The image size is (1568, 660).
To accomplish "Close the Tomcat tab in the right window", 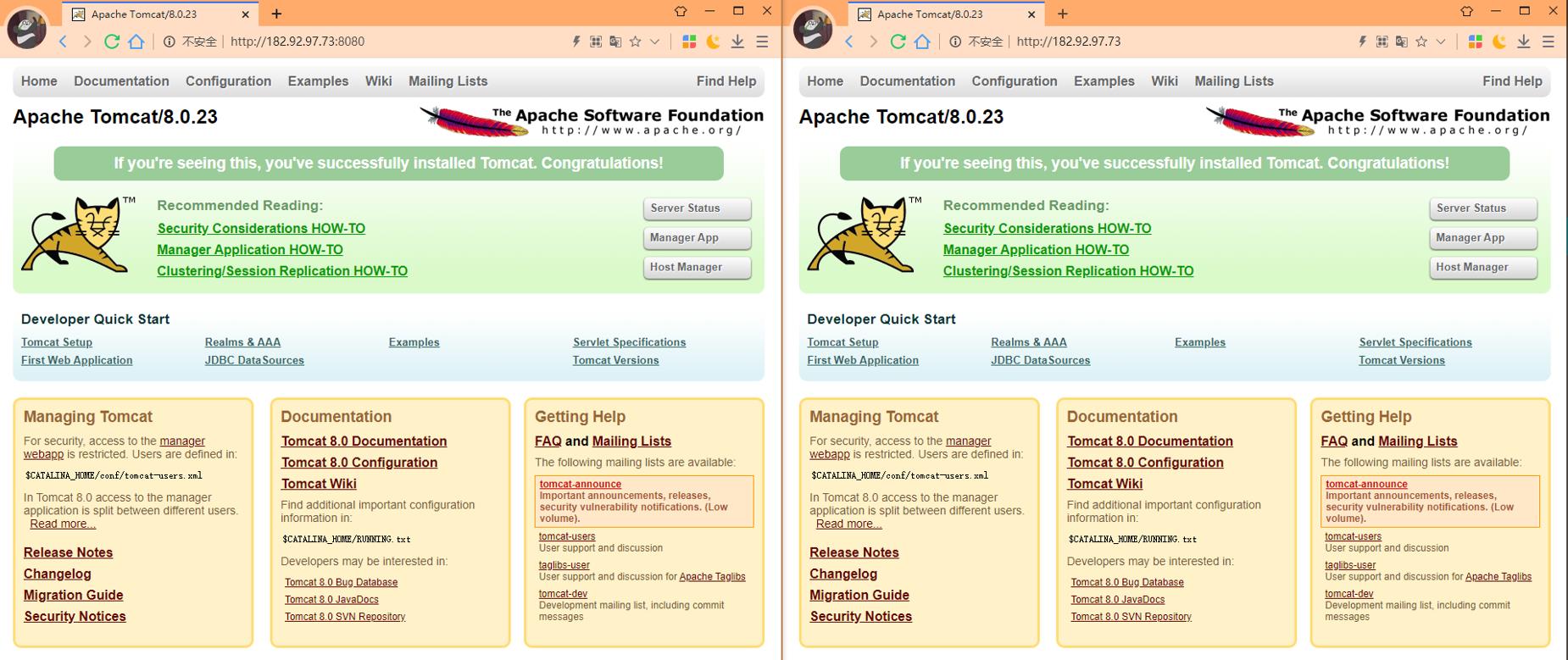I will (x=1031, y=14).
